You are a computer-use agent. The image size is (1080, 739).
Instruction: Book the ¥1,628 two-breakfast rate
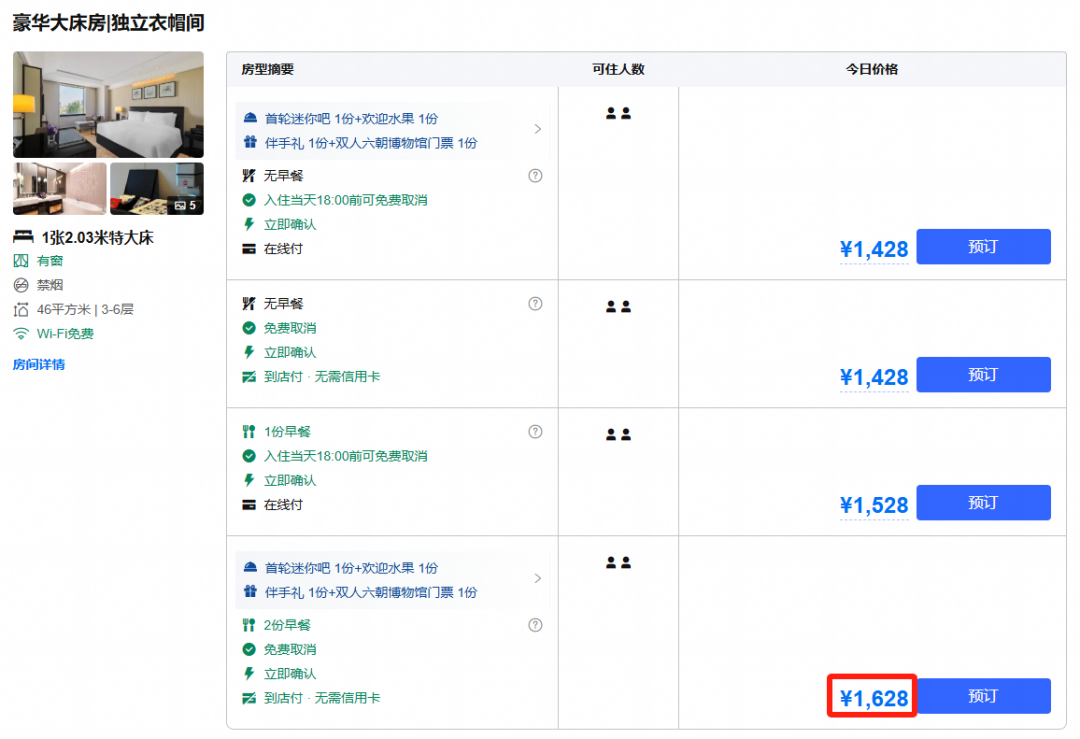pyautogui.click(x=983, y=696)
